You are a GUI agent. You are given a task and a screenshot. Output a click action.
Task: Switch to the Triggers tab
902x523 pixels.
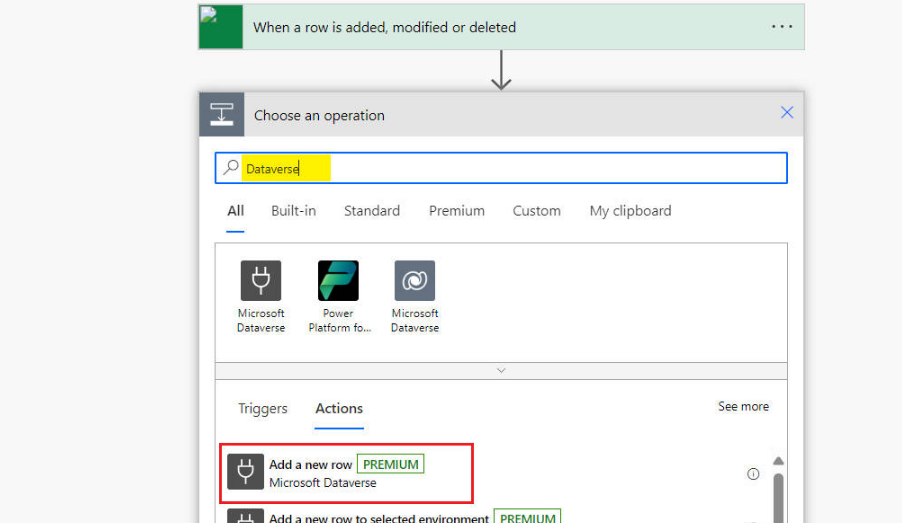(x=262, y=409)
